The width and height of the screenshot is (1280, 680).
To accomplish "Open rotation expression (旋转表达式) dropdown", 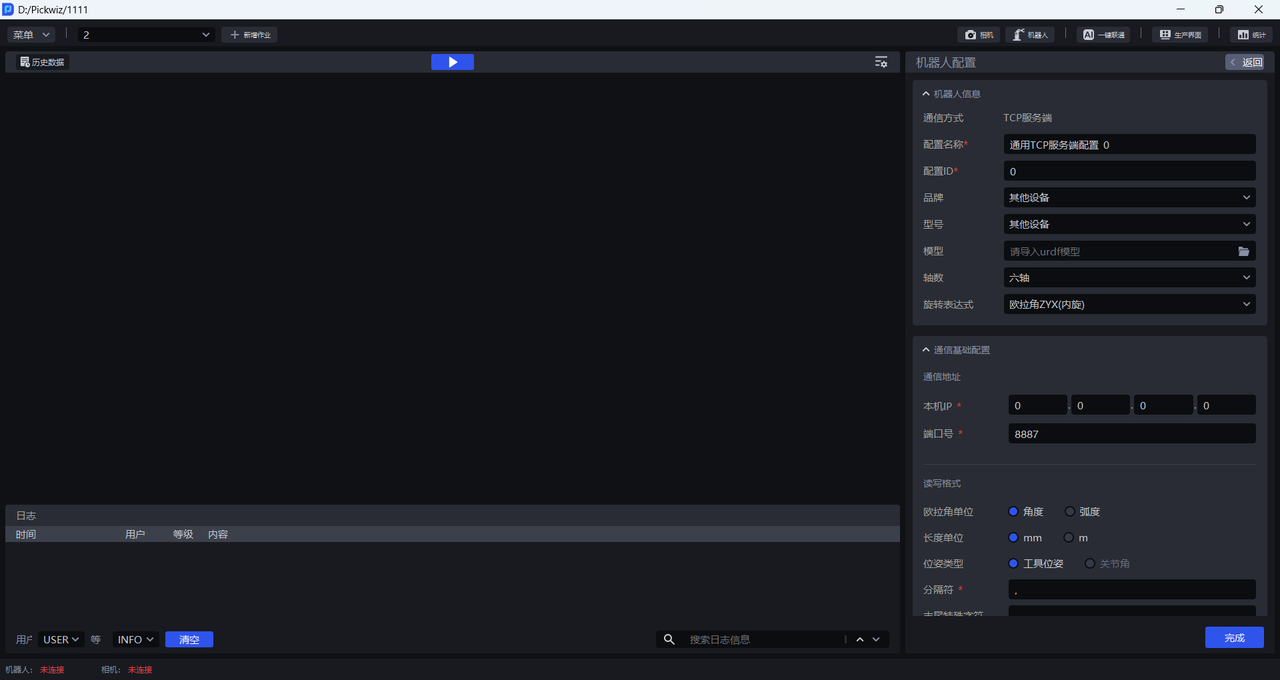I will [1129, 304].
